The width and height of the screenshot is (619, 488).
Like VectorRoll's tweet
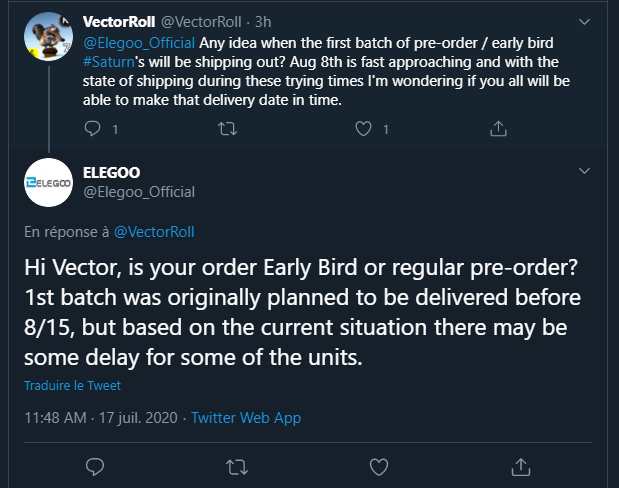tap(364, 128)
